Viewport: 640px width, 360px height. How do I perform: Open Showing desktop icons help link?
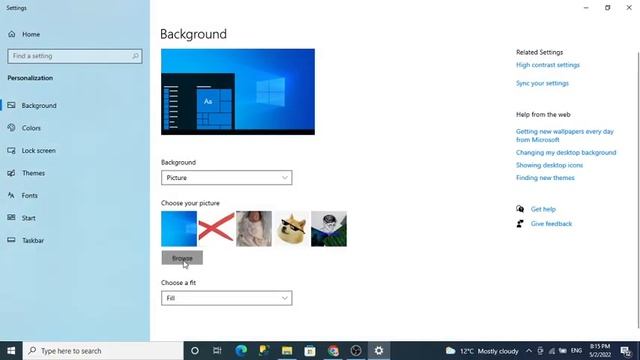[549, 165]
